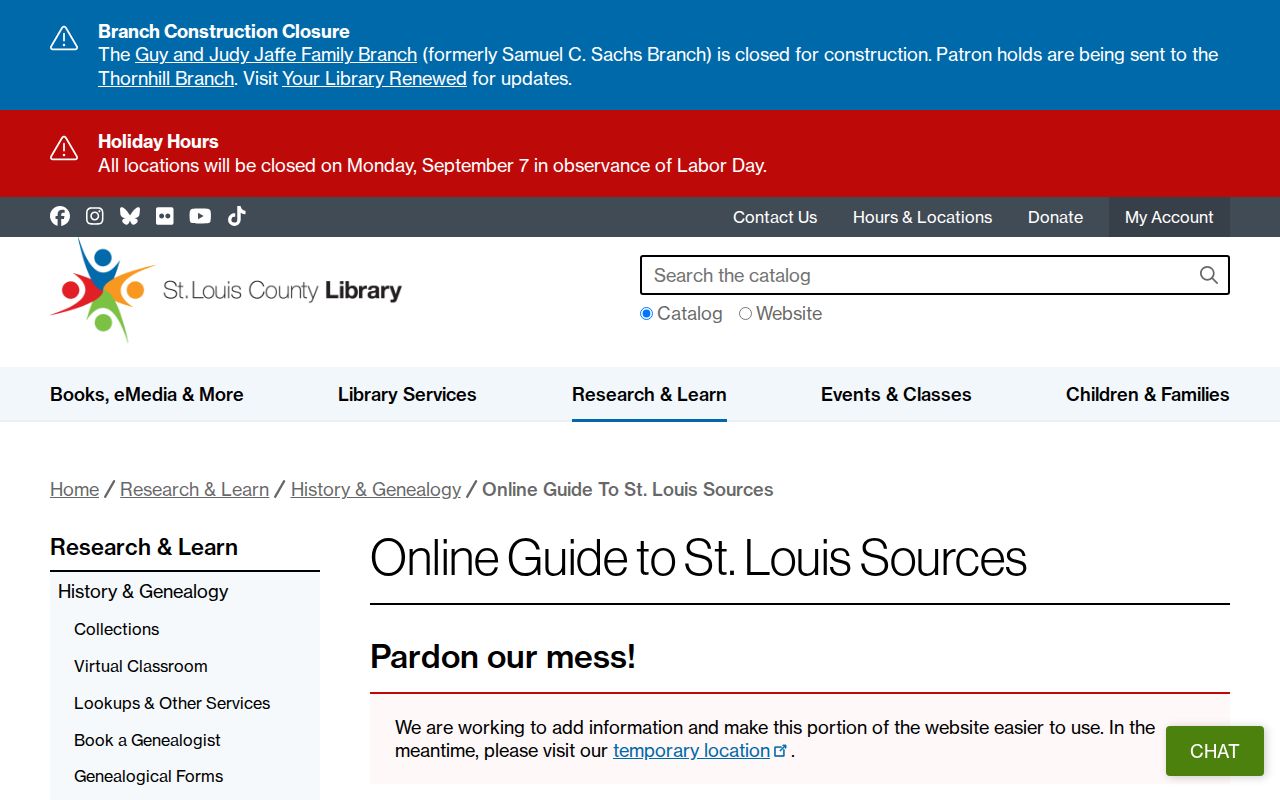
Task: Open Book a Genealogist in the sidebar
Action: 147,740
